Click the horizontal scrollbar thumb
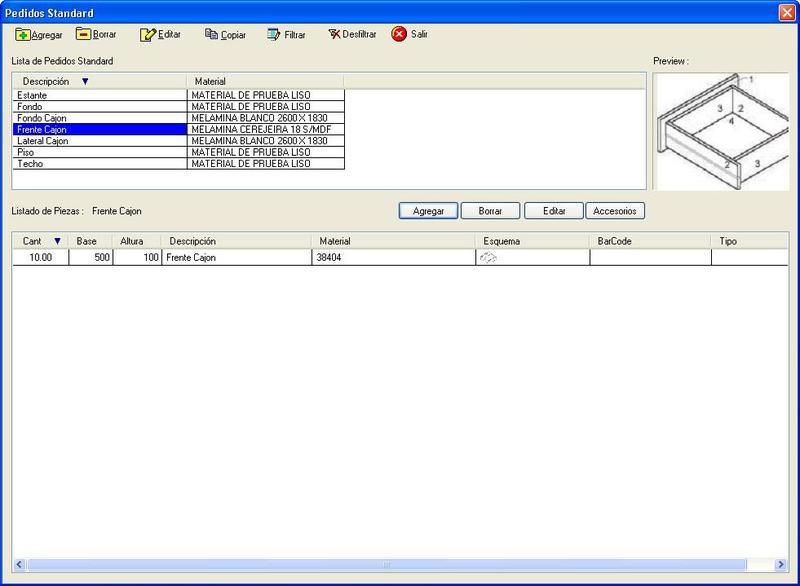 point(387,564)
